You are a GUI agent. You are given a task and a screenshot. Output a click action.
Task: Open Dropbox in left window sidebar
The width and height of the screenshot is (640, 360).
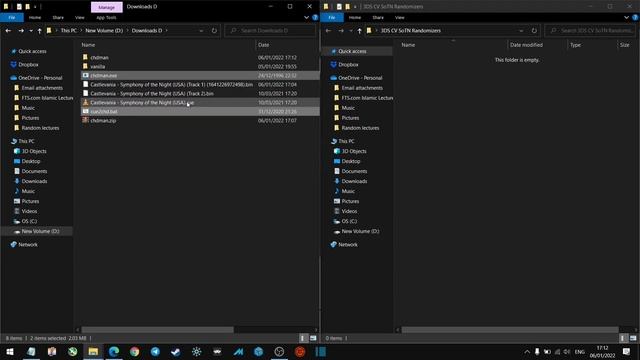click(x=28, y=64)
